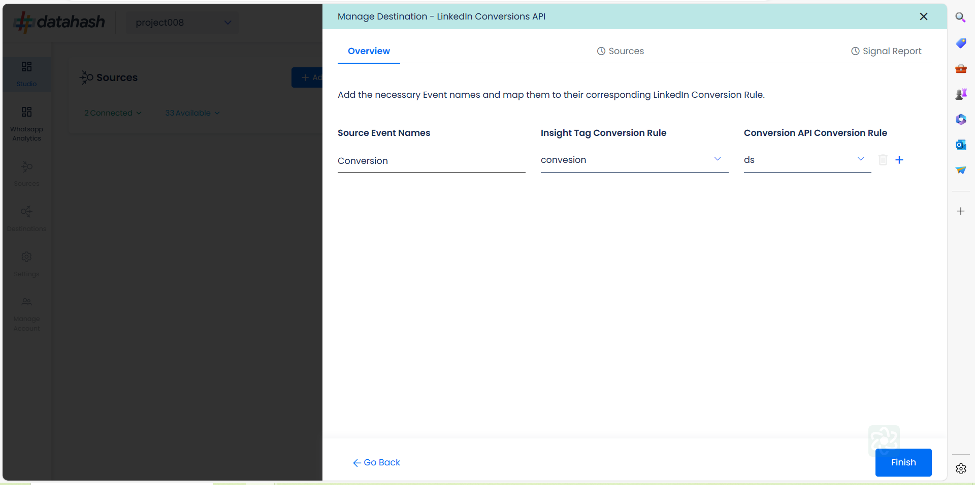
Task: Open Manage Account in left navigation
Action: [26, 314]
